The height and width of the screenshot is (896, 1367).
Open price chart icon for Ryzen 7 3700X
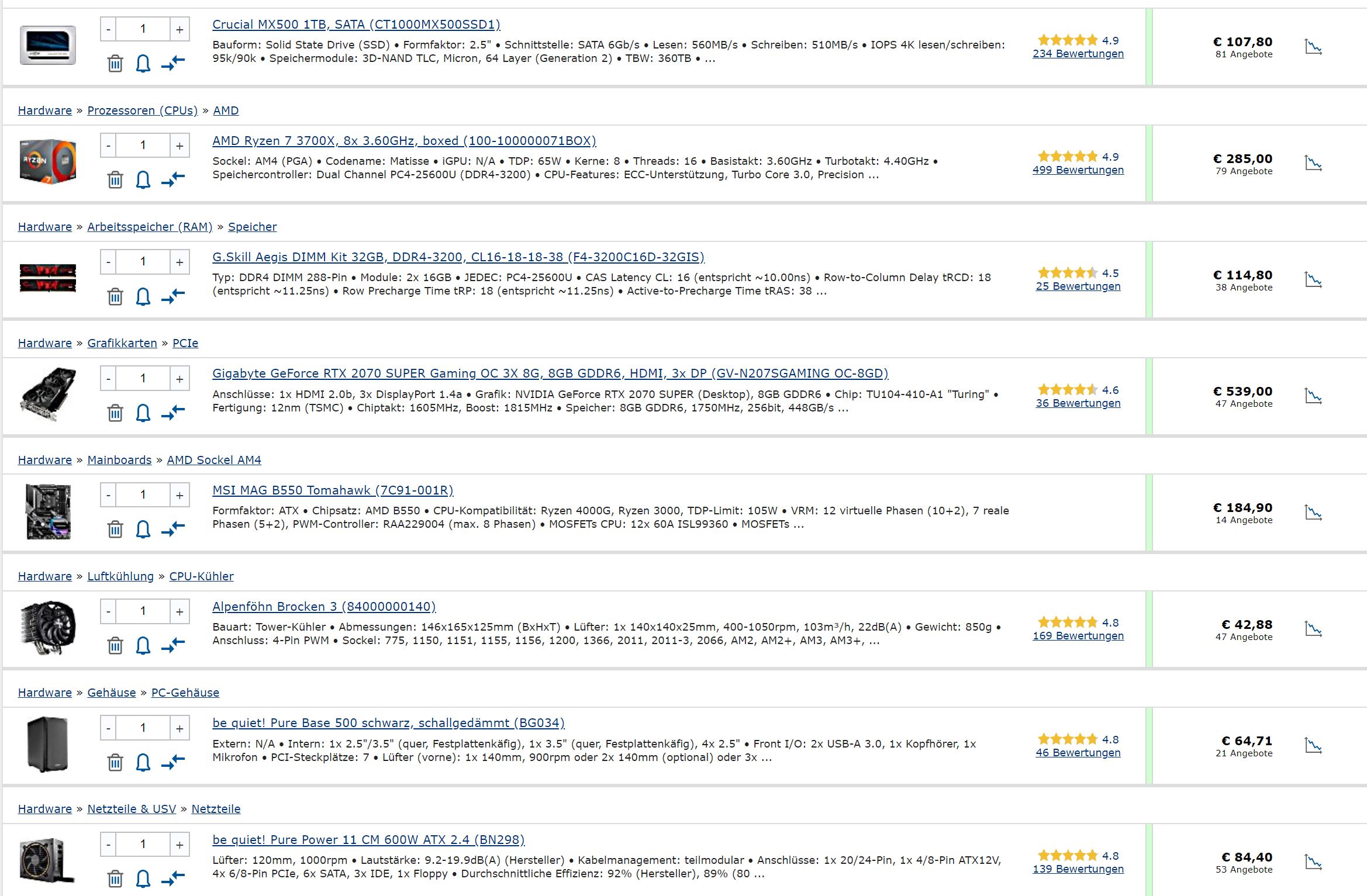(1313, 163)
